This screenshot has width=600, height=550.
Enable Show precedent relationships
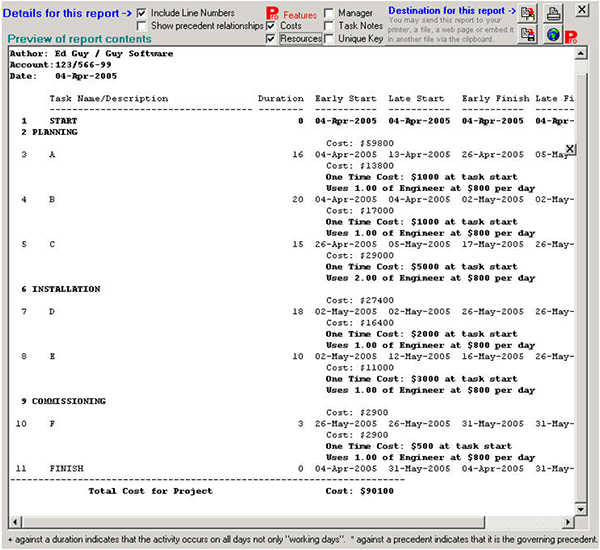(141, 26)
